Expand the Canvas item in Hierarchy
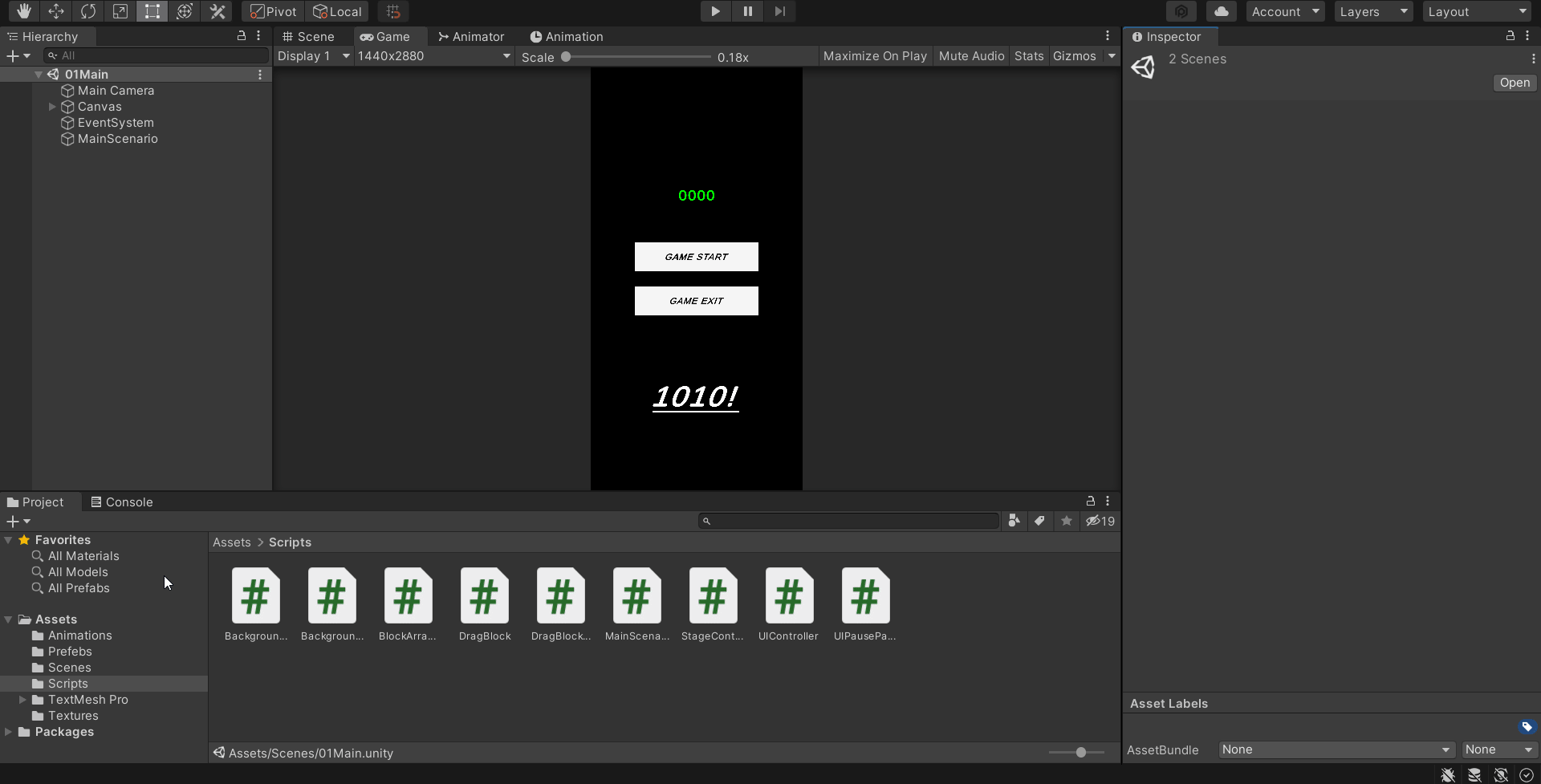This screenshot has width=1541, height=784. (x=52, y=106)
